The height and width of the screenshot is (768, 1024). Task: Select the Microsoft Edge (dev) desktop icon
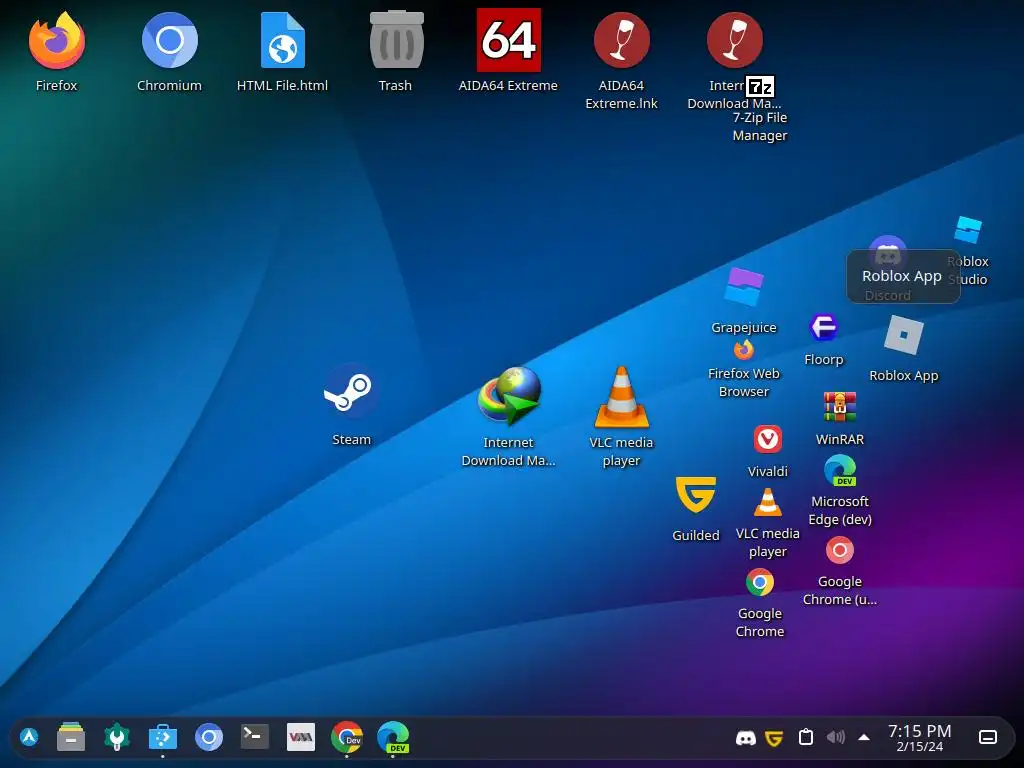(840, 471)
